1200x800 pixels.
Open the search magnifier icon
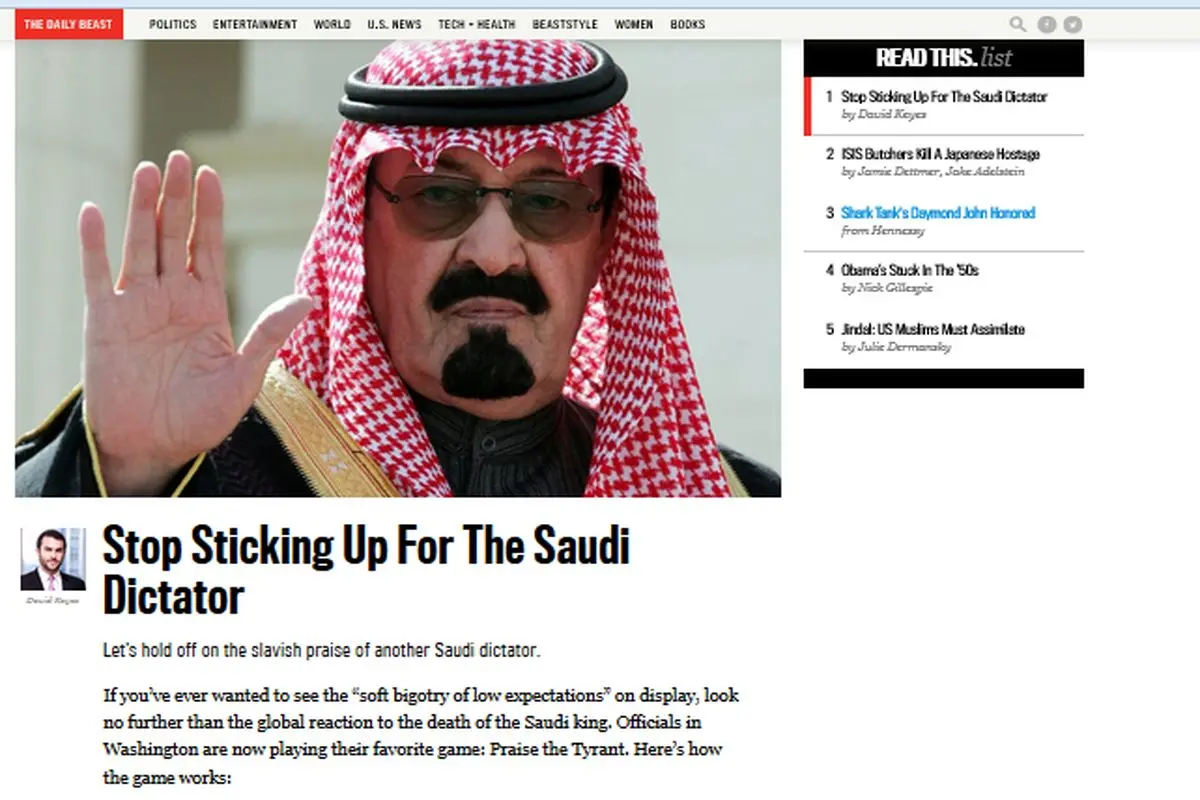coord(1018,24)
